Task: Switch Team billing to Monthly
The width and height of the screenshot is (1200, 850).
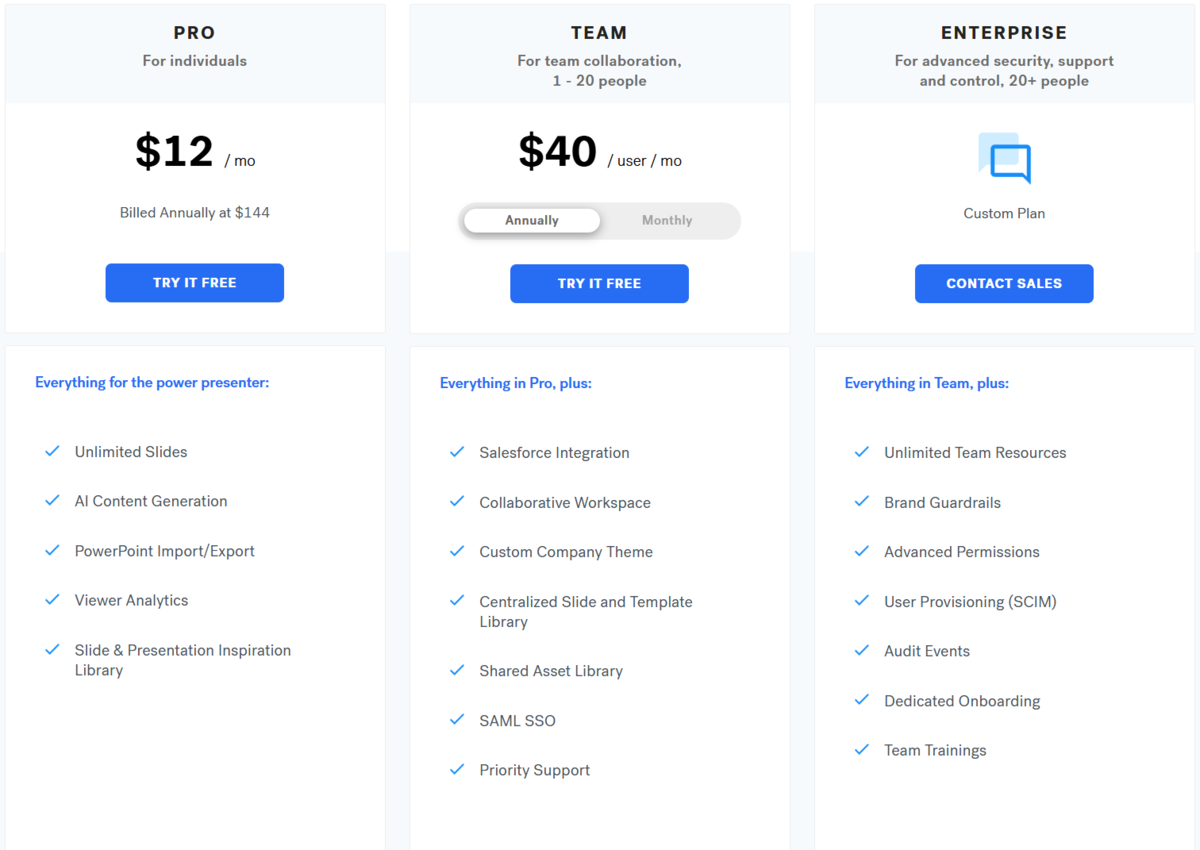Action: pyautogui.click(x=667, y=220)
